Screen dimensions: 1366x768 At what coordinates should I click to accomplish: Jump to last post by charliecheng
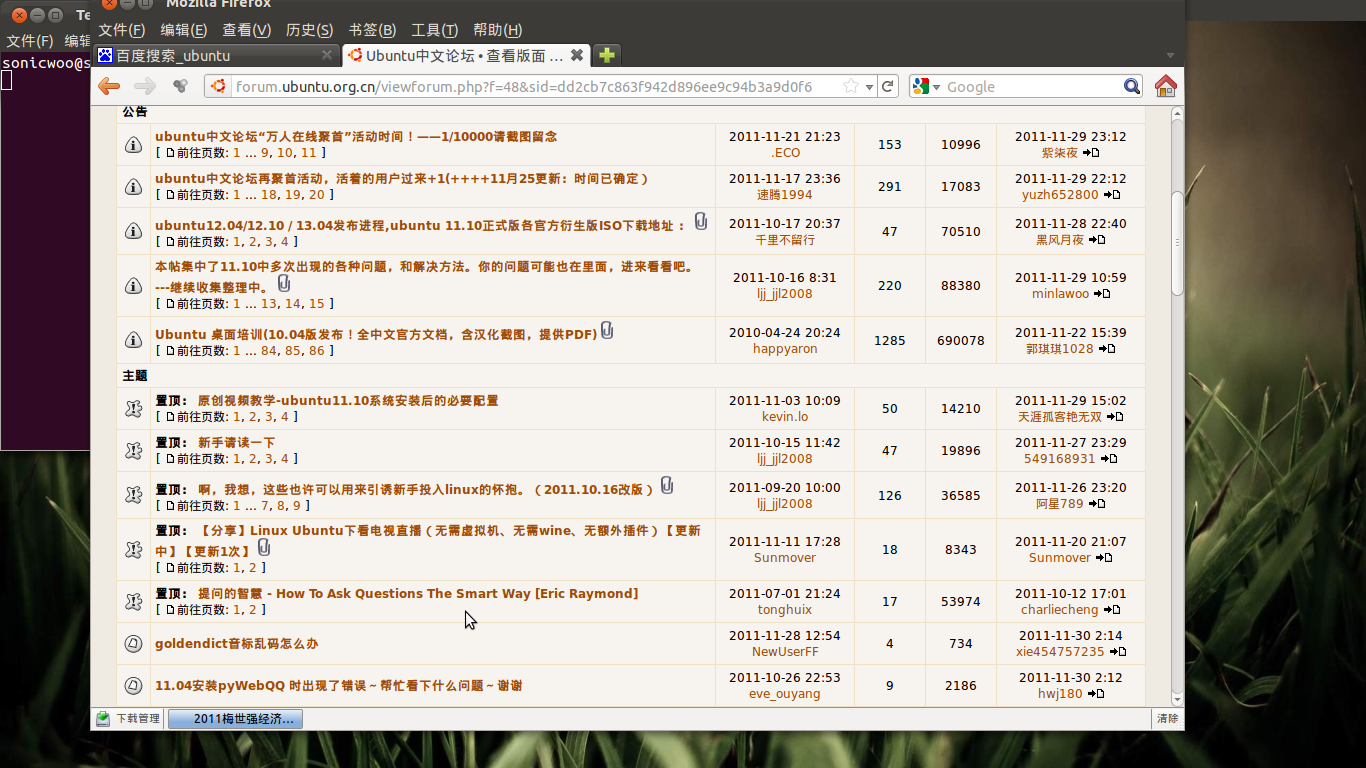(1111, 610)
